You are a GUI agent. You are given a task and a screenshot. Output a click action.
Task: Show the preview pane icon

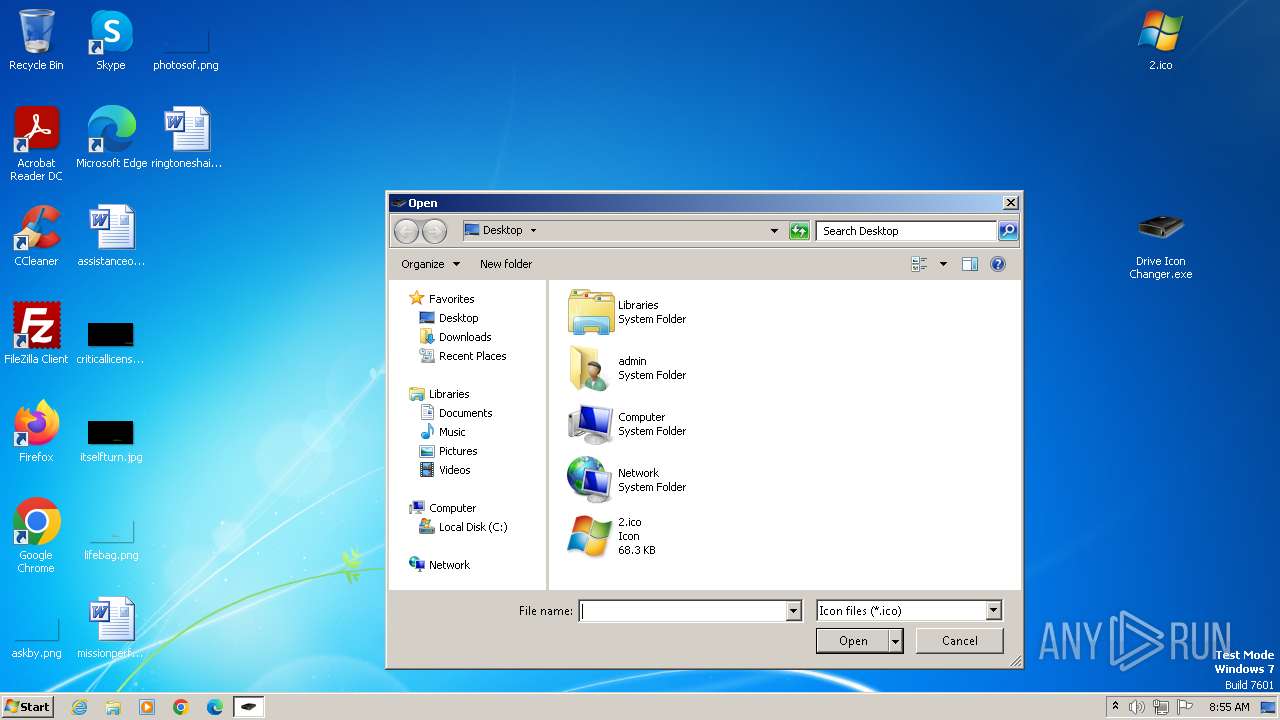(x=969, y=264)
